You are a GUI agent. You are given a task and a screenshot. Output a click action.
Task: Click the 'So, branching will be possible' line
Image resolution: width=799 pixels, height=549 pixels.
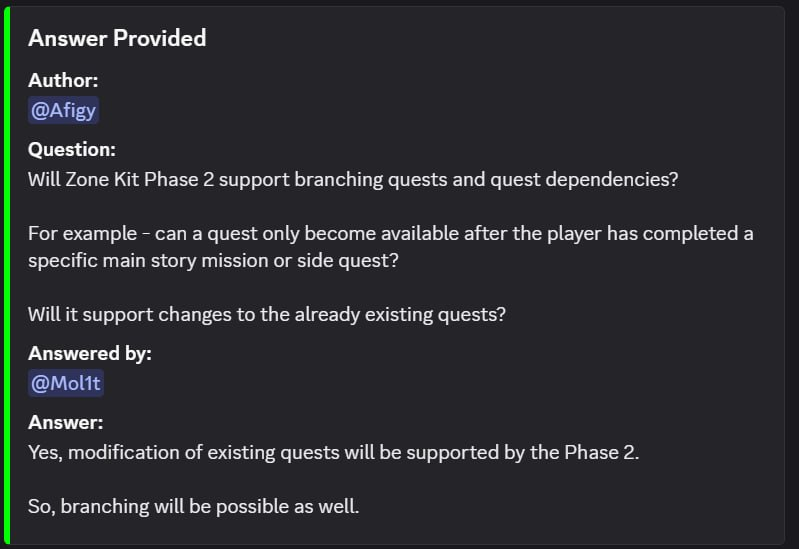[x=194, y=507]
